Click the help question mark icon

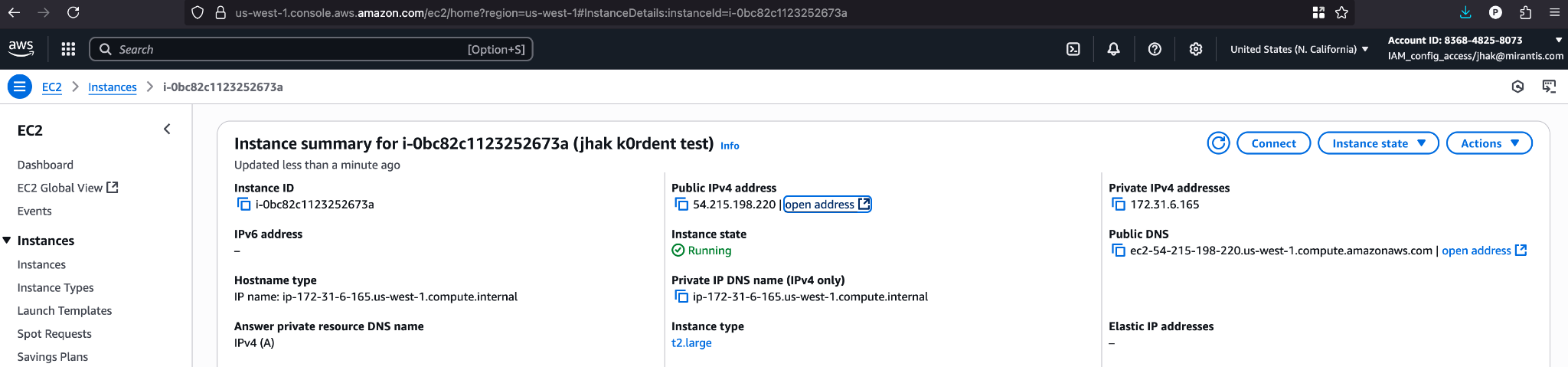point(1155,49)
